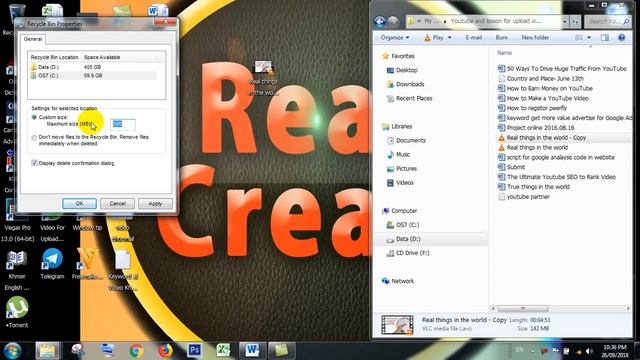Open the Organize menu in Explorer

pos(395,38)
